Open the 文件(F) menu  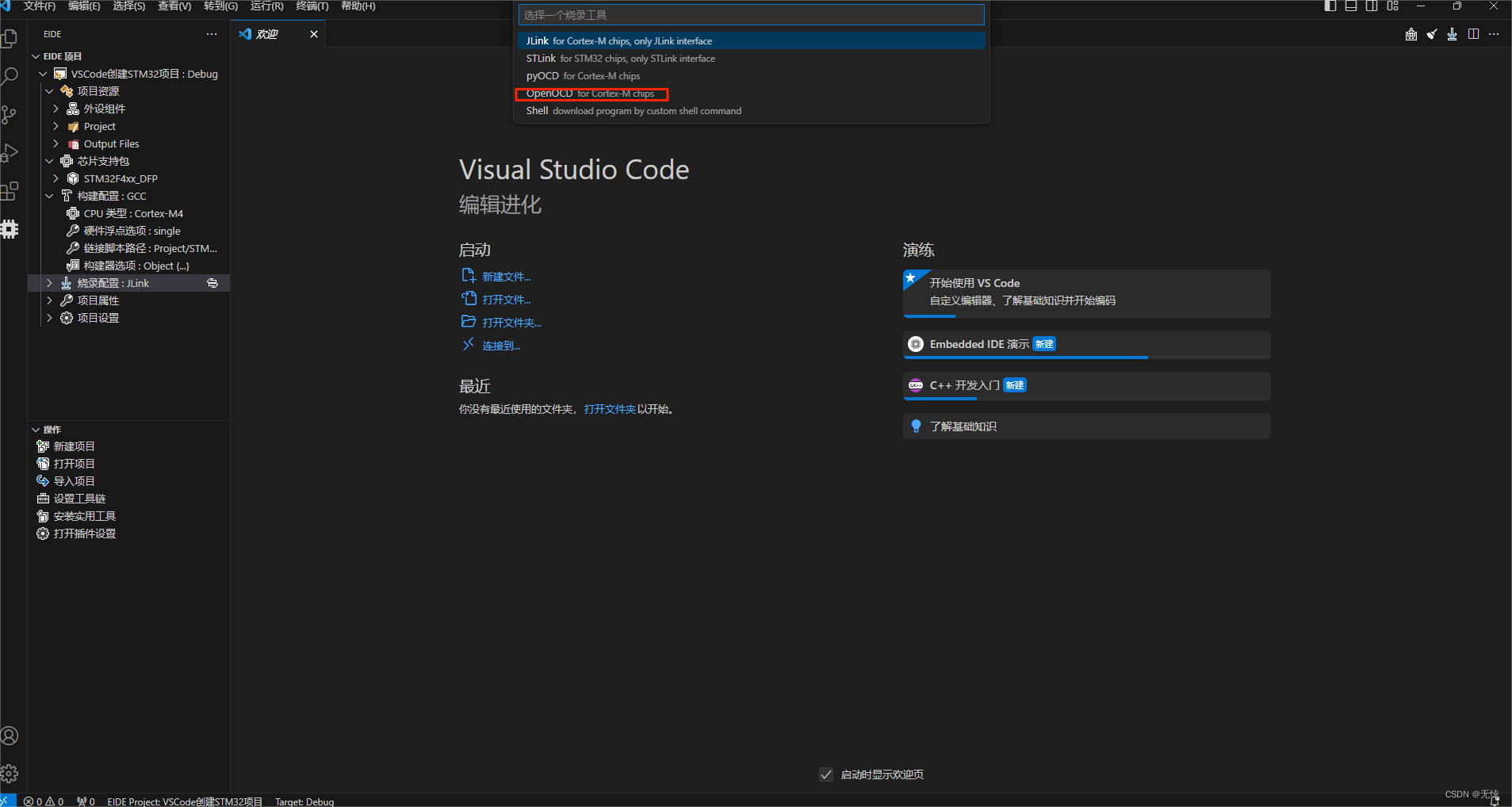[40, 6]
